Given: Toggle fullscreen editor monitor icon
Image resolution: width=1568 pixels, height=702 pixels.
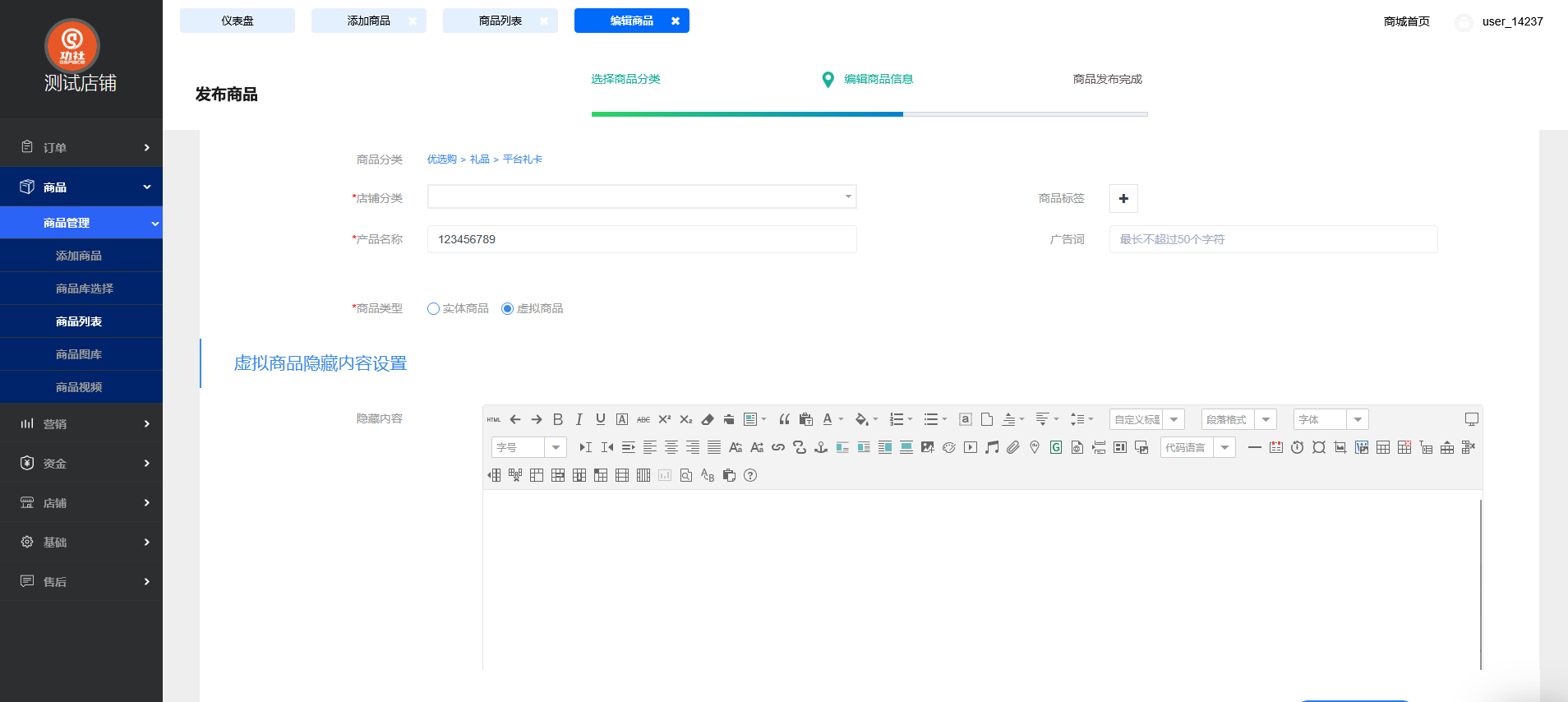Looking at the screenshot, I should pos(1472,419).
